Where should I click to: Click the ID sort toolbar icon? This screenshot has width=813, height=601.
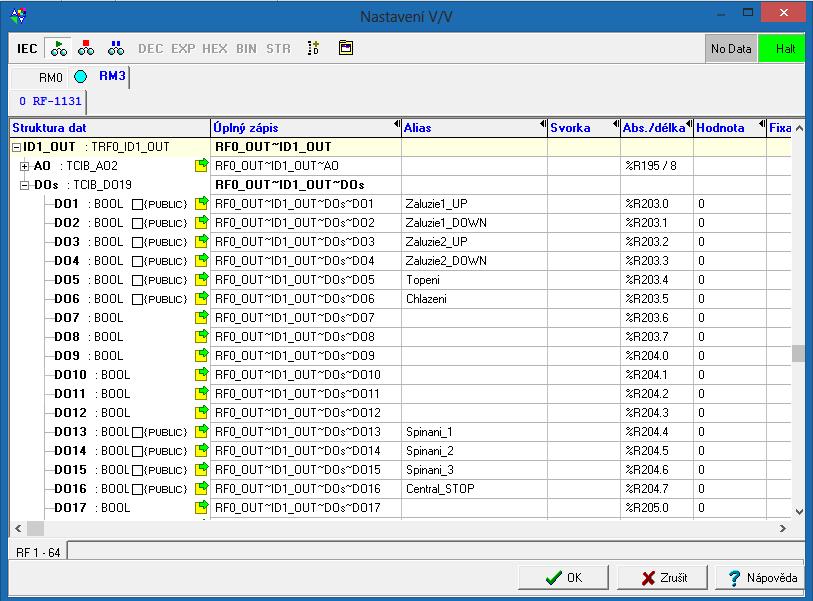(313, 48)
